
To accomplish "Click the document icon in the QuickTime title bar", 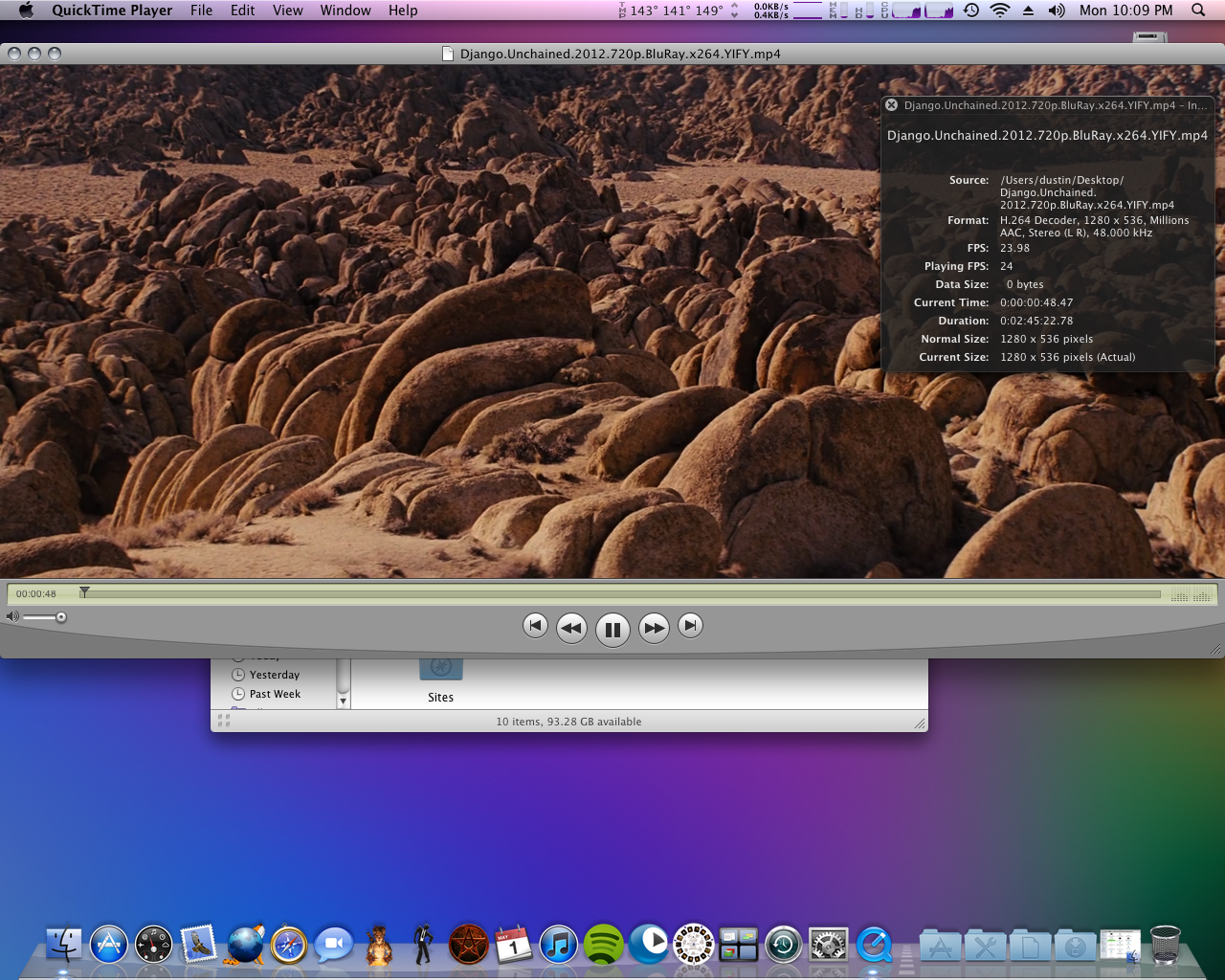I will [x=447, y=54].
